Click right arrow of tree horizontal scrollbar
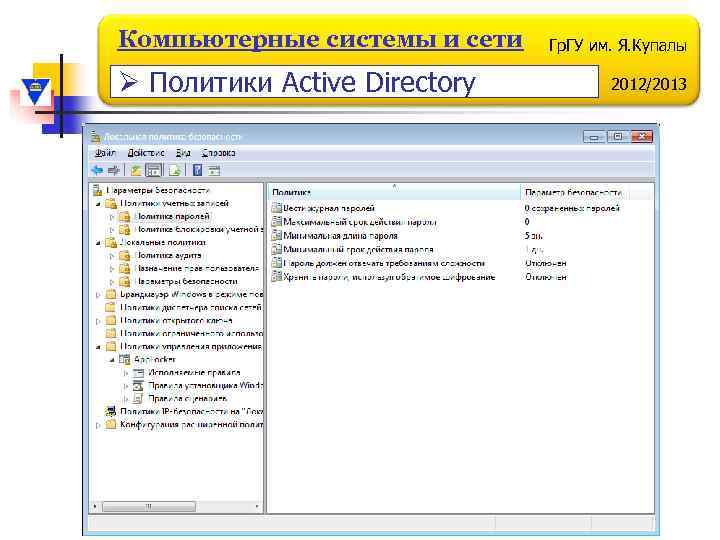Screen dimensions: 720x540 tap(257, 506)
